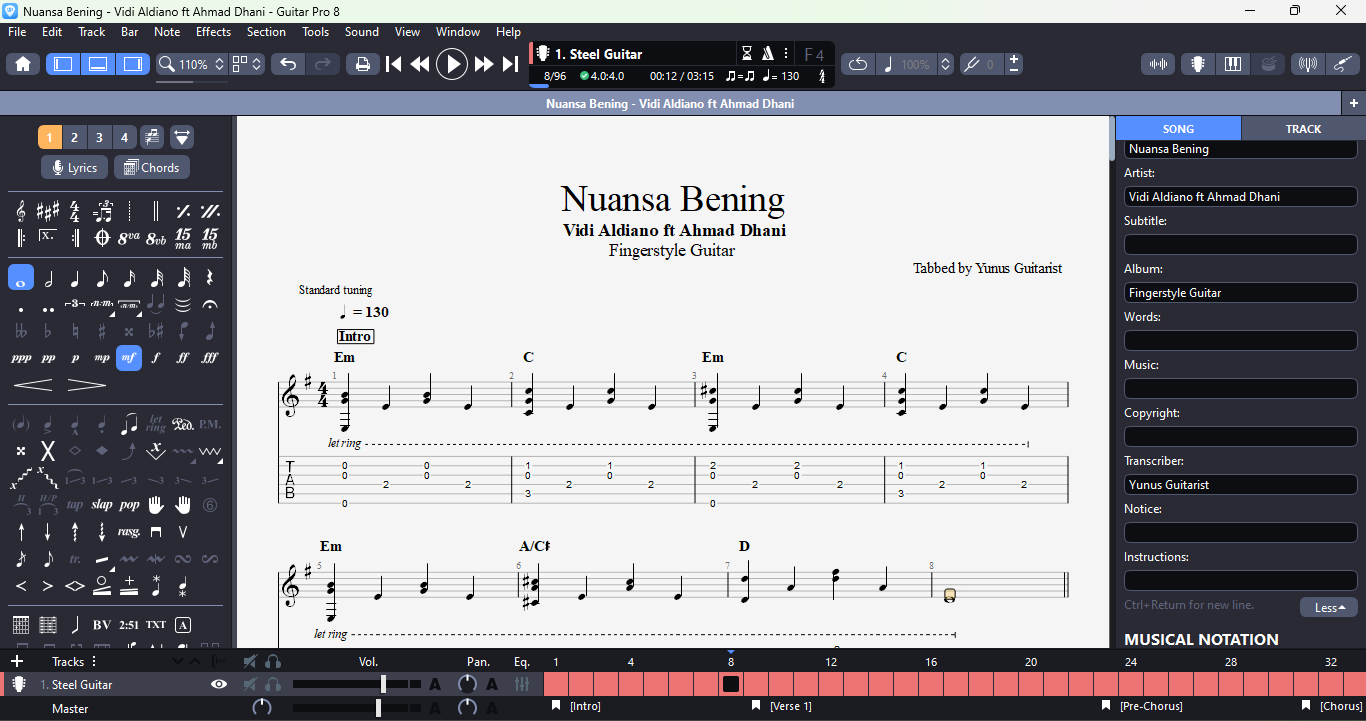Edit the Artist input field
The width and height of the screenshot is (1366, 721).
(1241, 197)
